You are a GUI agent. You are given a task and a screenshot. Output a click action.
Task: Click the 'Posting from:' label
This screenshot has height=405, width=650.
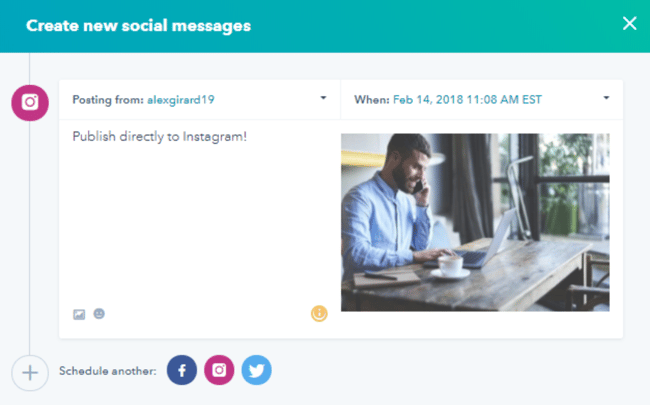(x=108, y=99)
